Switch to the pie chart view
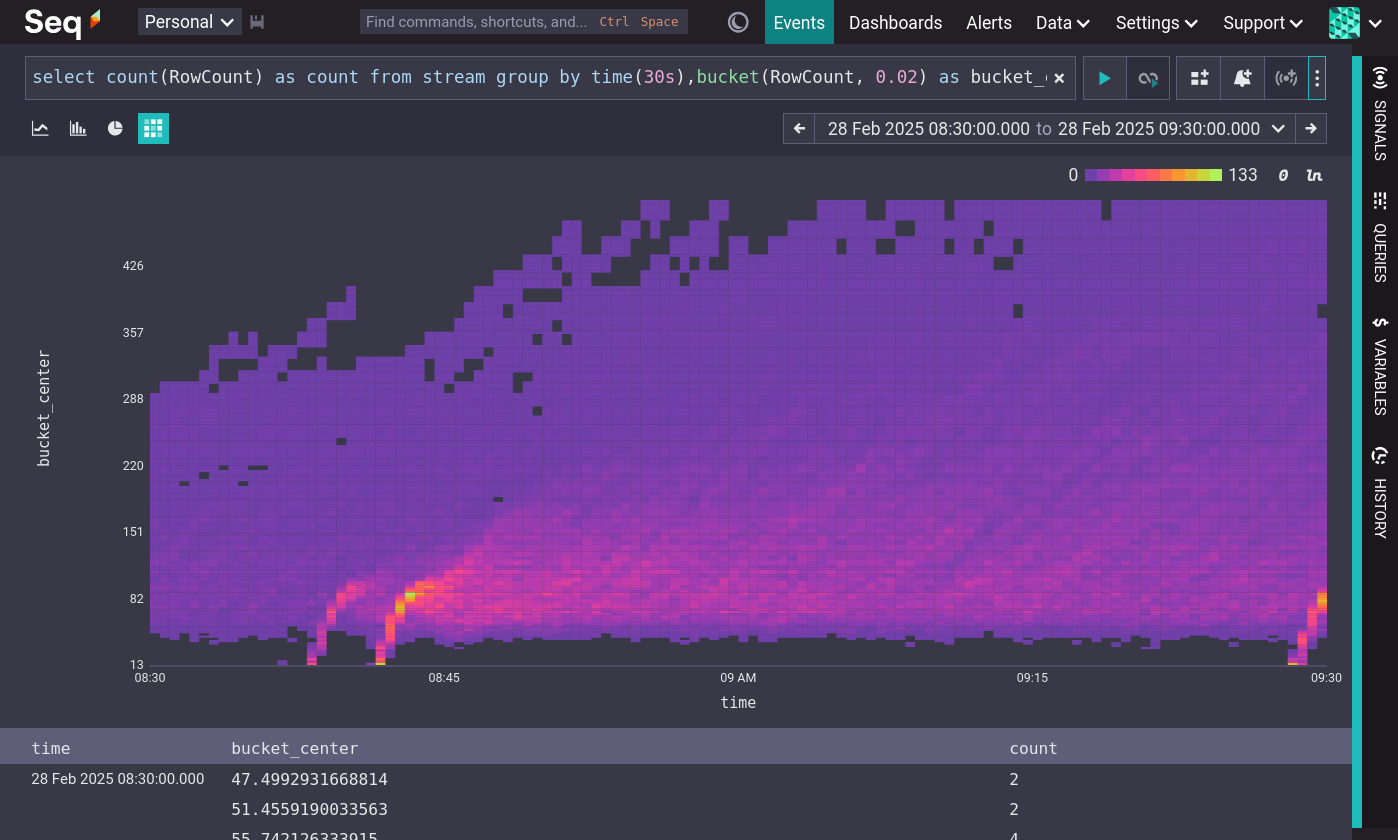This screenshot has height=840, width=1398. tap(115, 128)
